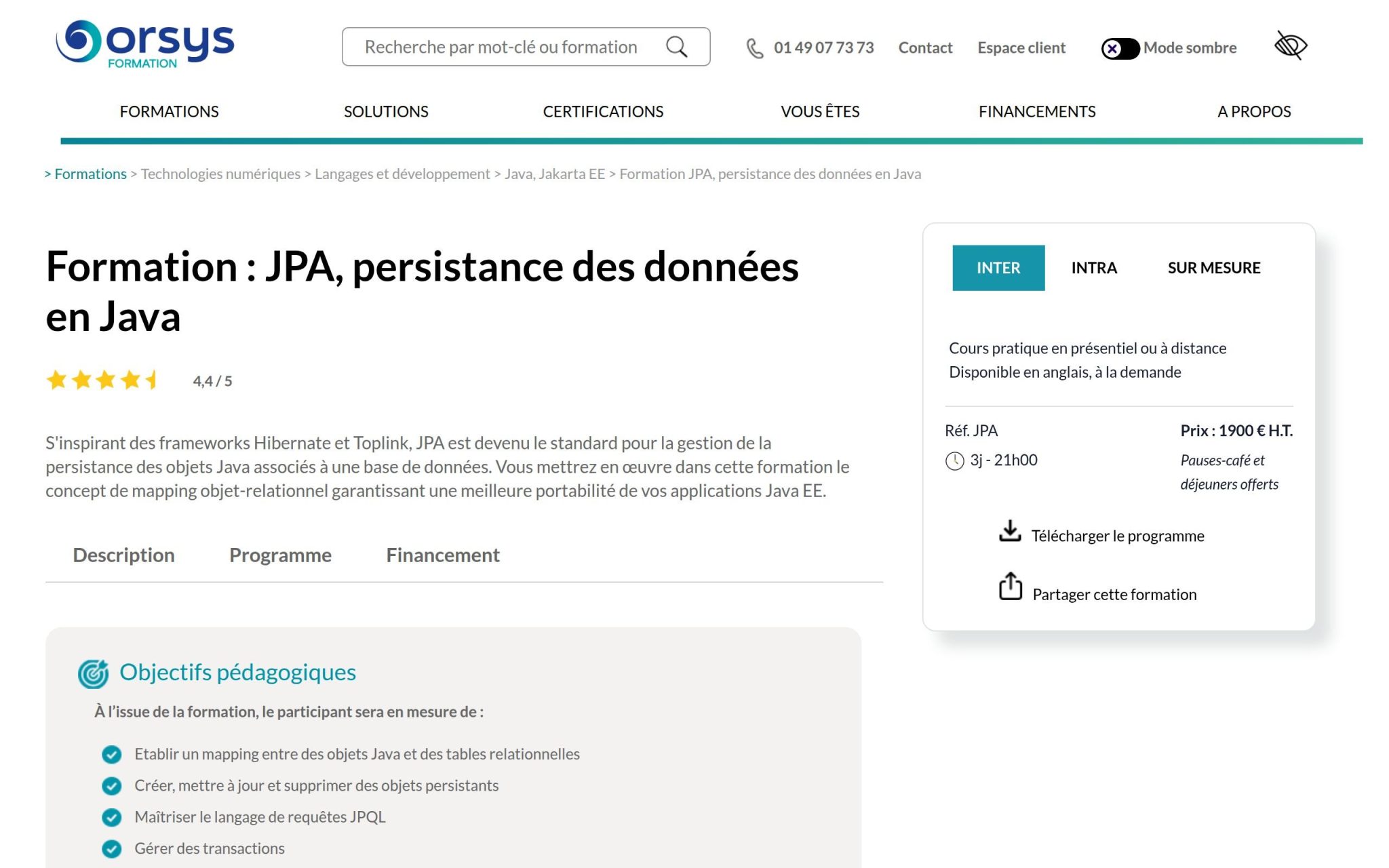Open the FORMATIONS menu
This screenshot has width=1389, height=868.
(170, 111)
